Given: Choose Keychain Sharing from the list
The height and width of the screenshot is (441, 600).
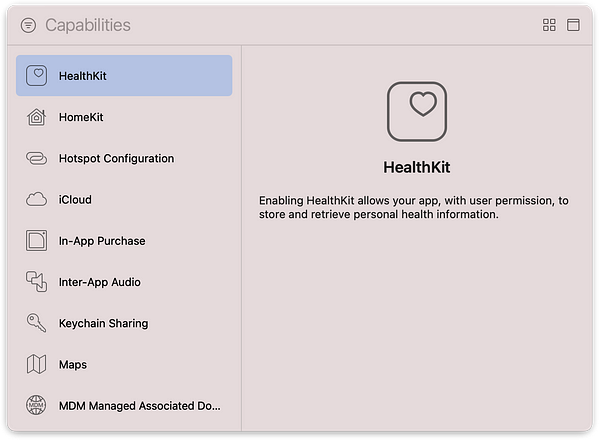Looking at the screenshot, I should pyautogui.click(x=124, y=323).
